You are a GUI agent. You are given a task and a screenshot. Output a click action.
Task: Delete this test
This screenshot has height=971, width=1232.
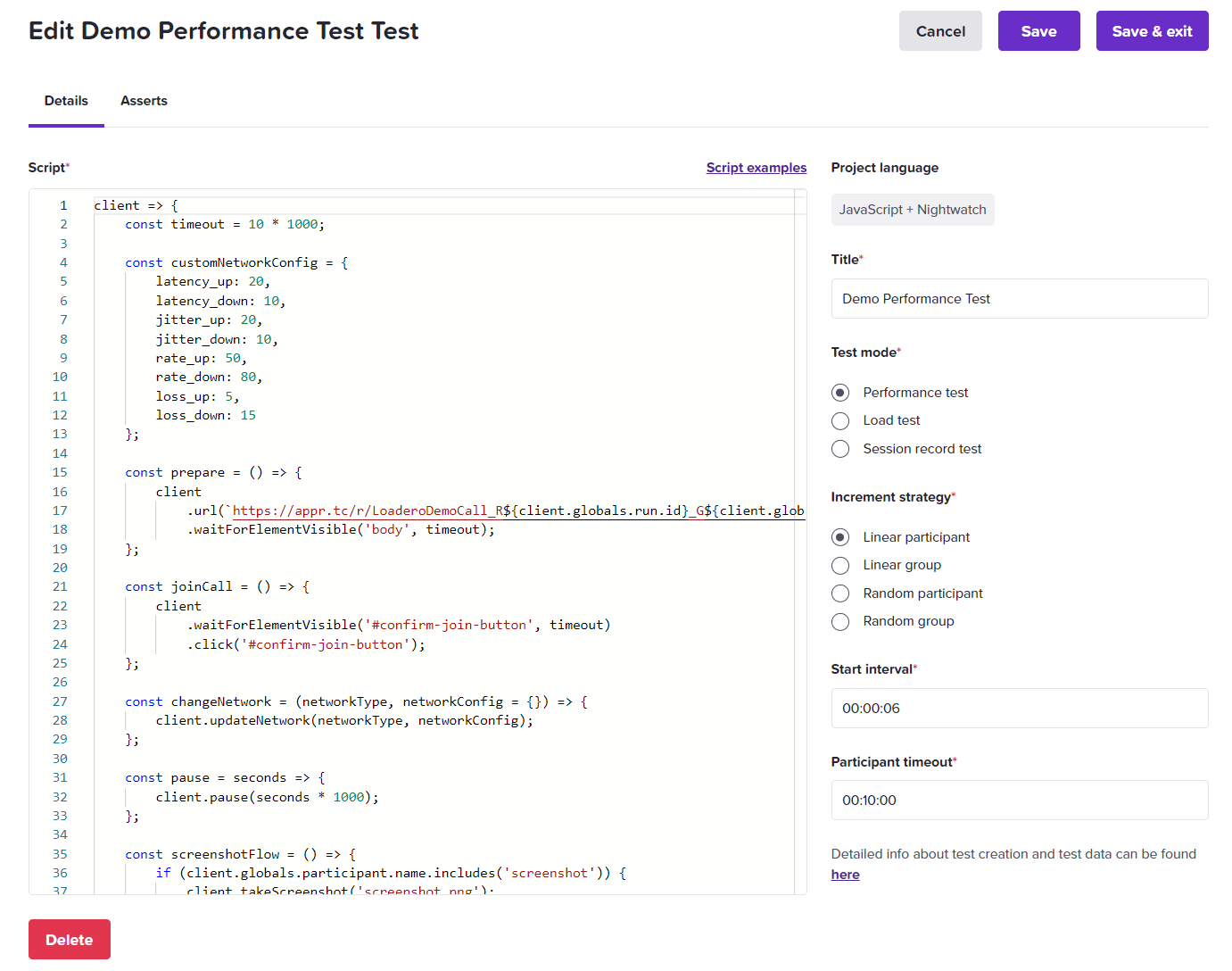70,940
